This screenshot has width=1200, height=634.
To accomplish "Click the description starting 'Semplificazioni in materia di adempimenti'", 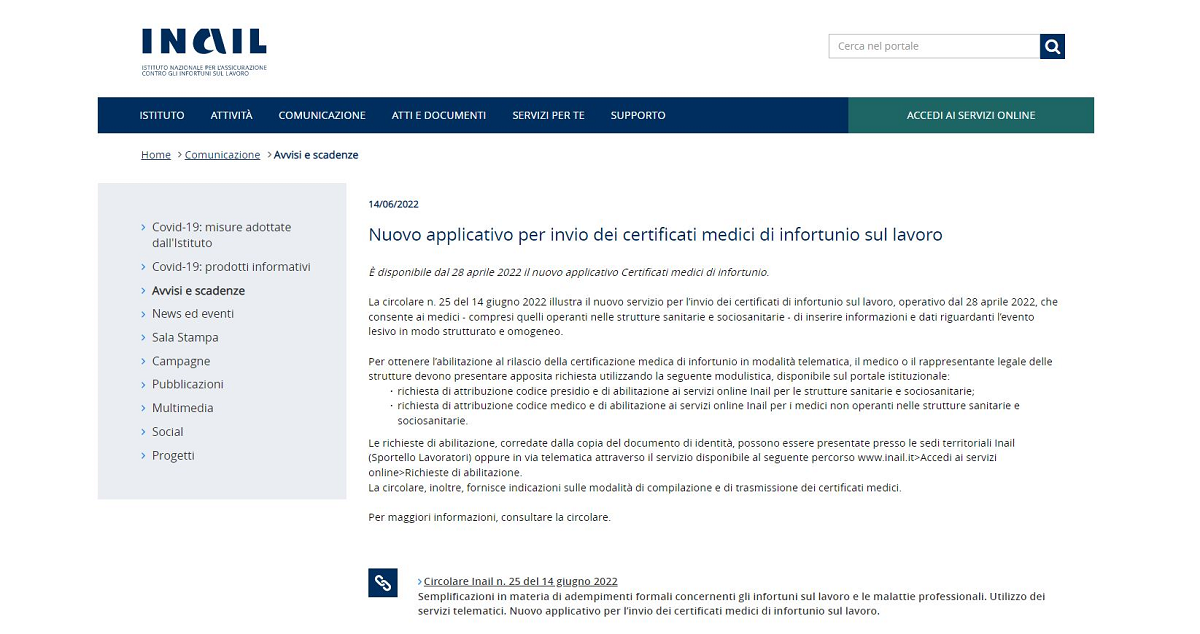I will [731, 603].
